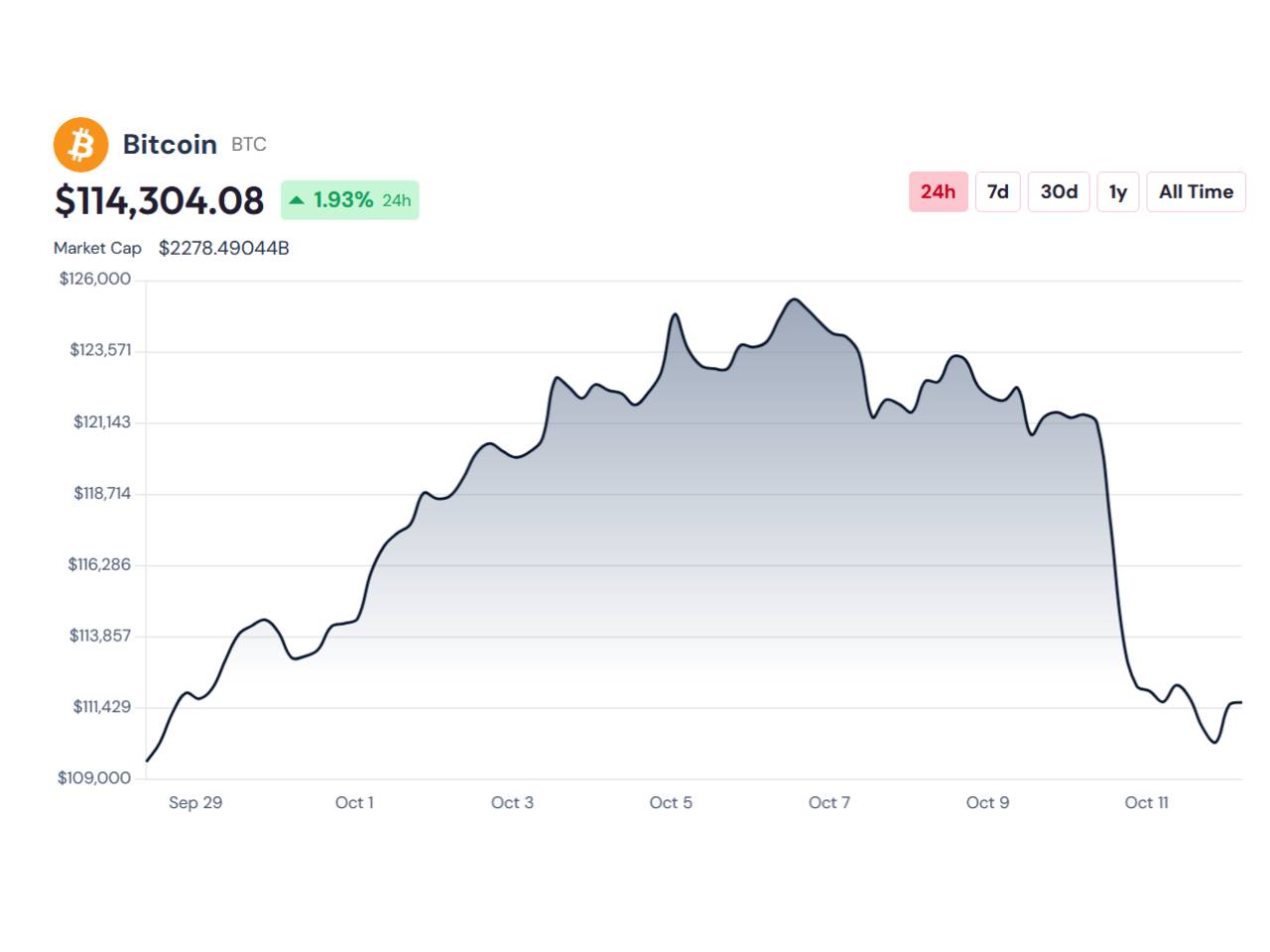Screen dimensions: 1270x952
Task: Show the 30d price history
Action: [x=1059, y=191]
